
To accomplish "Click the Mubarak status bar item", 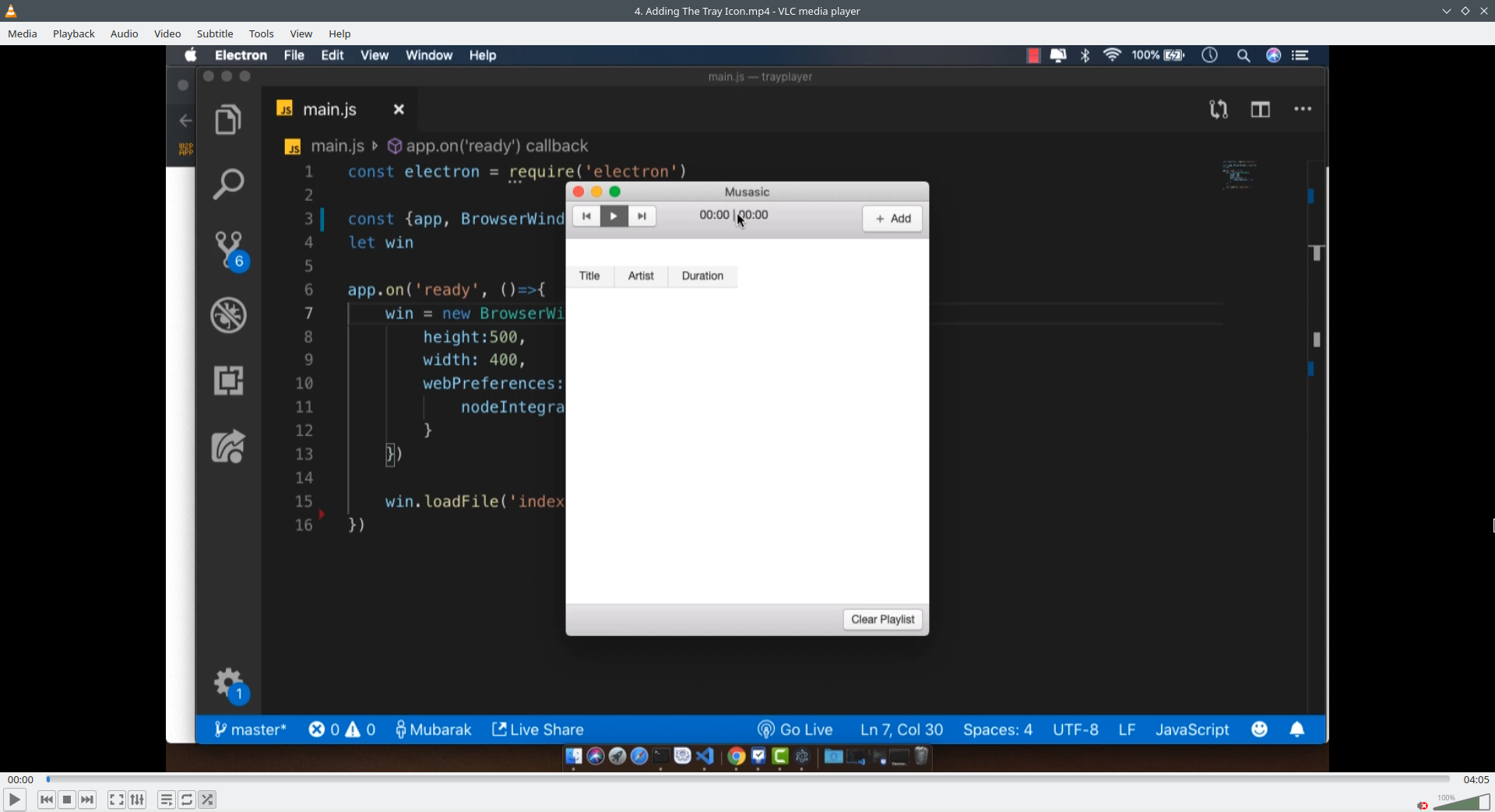I will (x=433, y=729).
